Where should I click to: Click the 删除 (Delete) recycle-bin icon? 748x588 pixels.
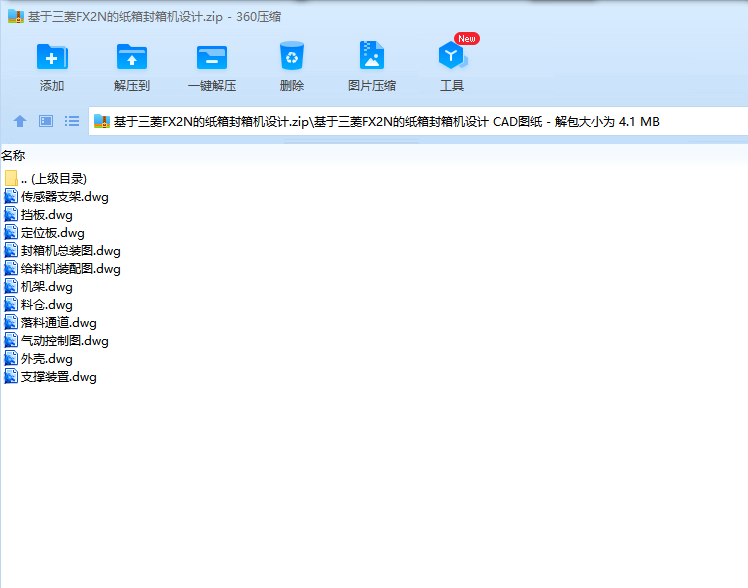click(291, 56)
